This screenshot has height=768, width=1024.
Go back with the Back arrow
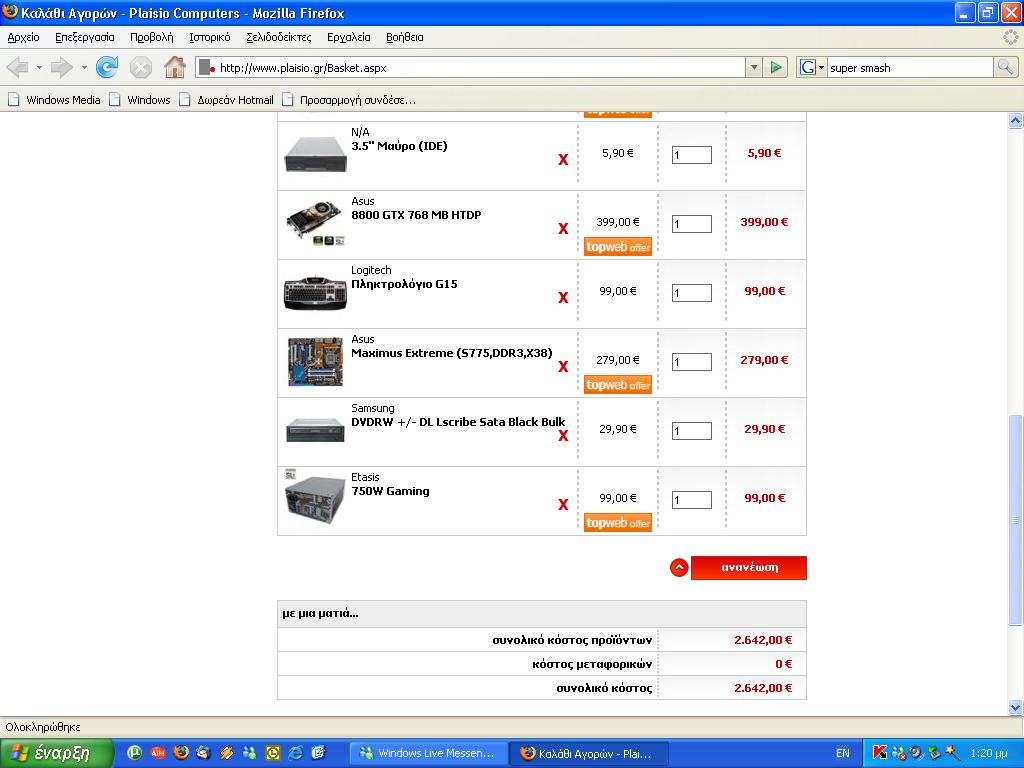[18, 67]
